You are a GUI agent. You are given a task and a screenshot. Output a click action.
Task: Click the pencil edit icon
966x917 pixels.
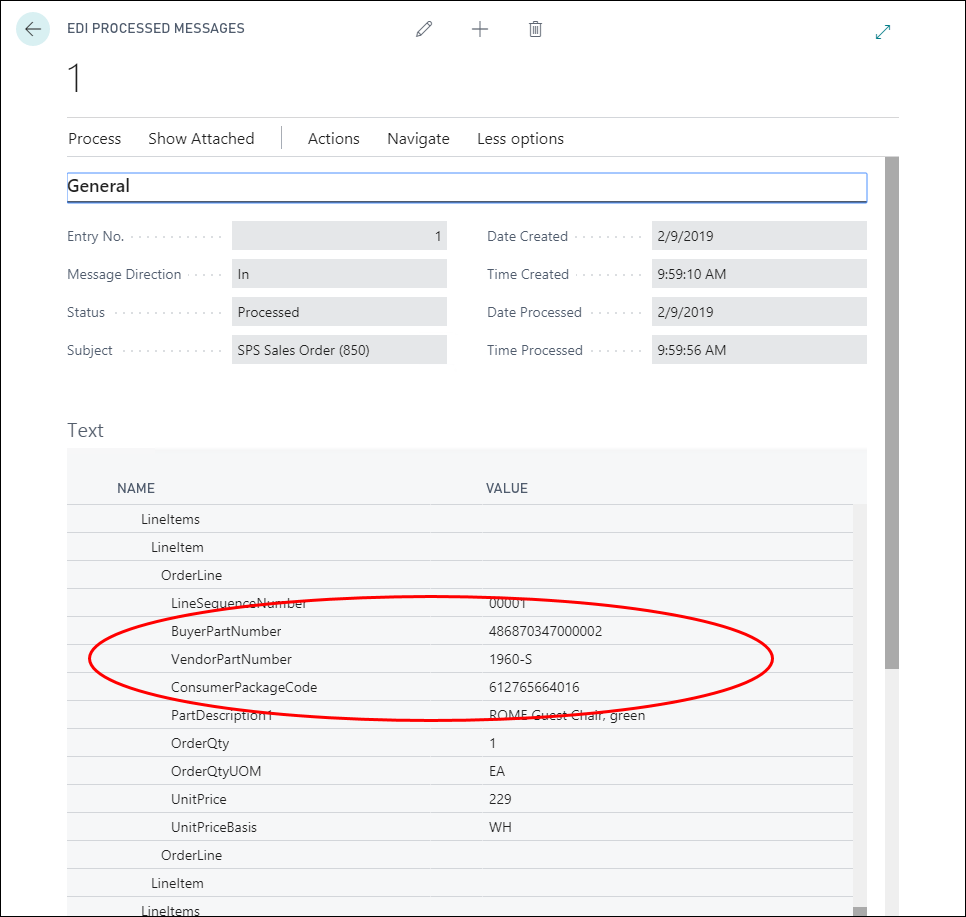click(x=424, y=30)
